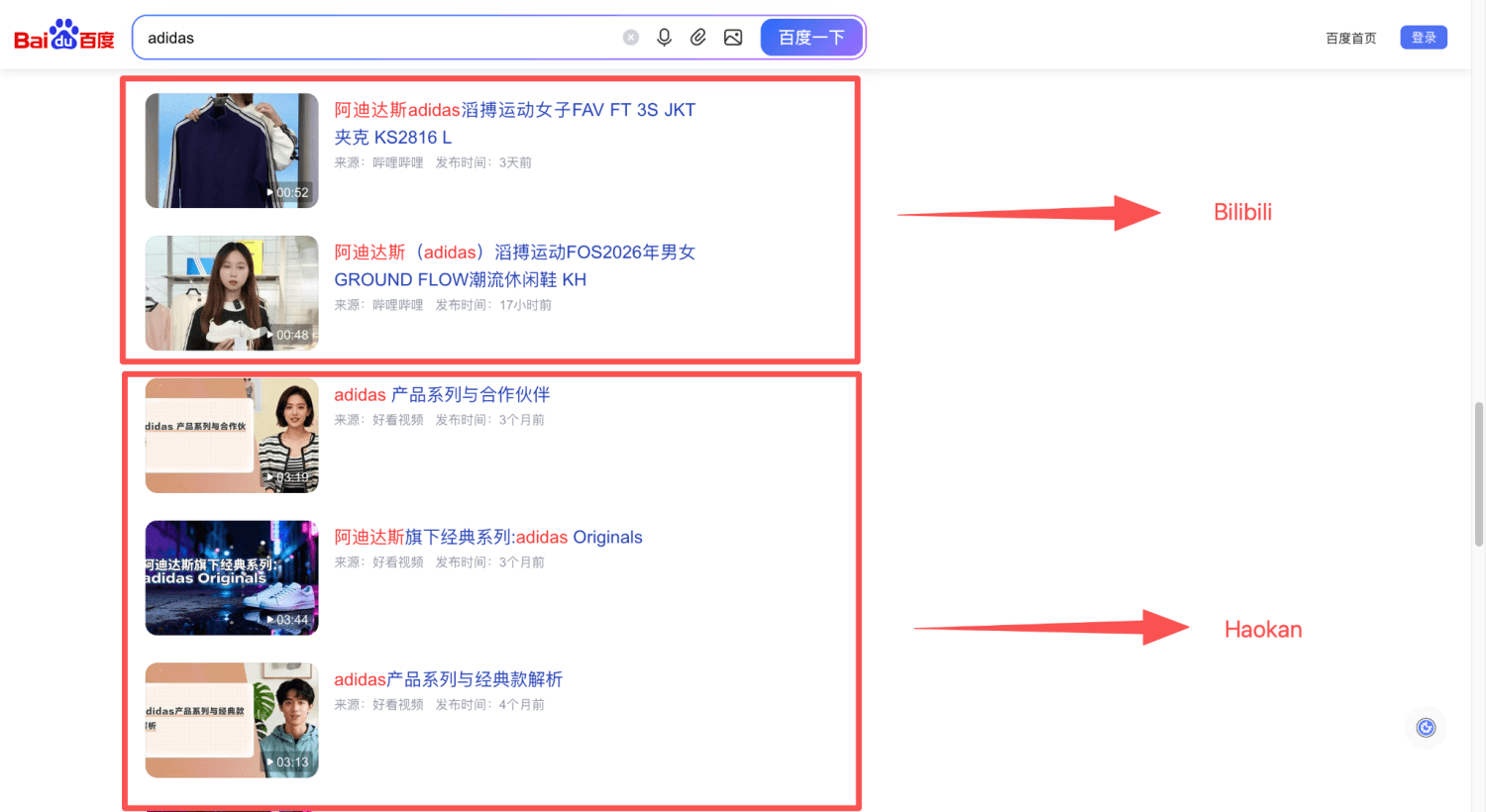
Task: Click the 发布时间 3天前 text
Action: click(x=483, y=162)
